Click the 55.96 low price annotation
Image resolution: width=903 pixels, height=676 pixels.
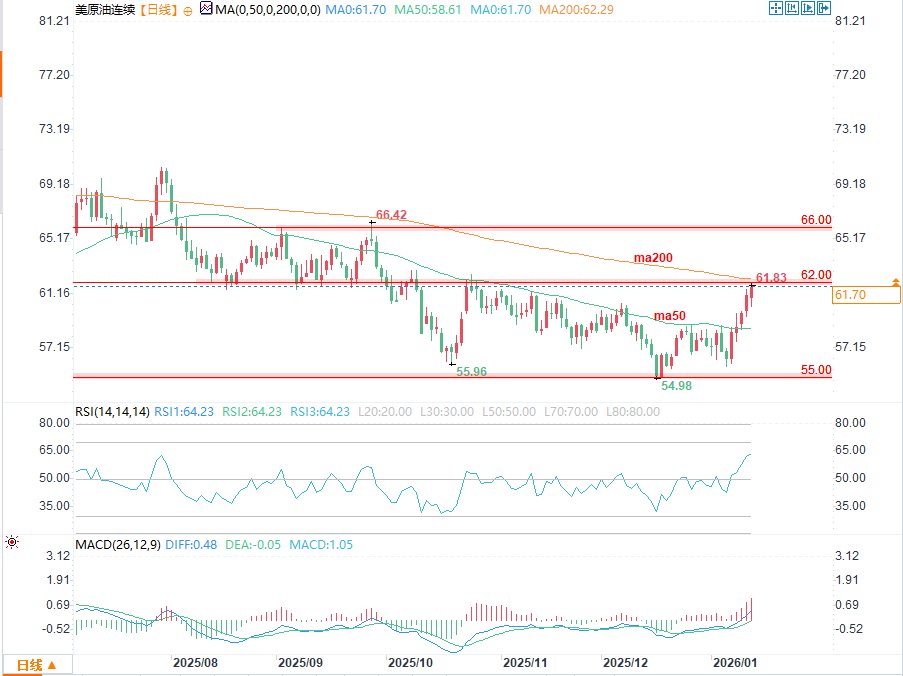coord(472,372)
